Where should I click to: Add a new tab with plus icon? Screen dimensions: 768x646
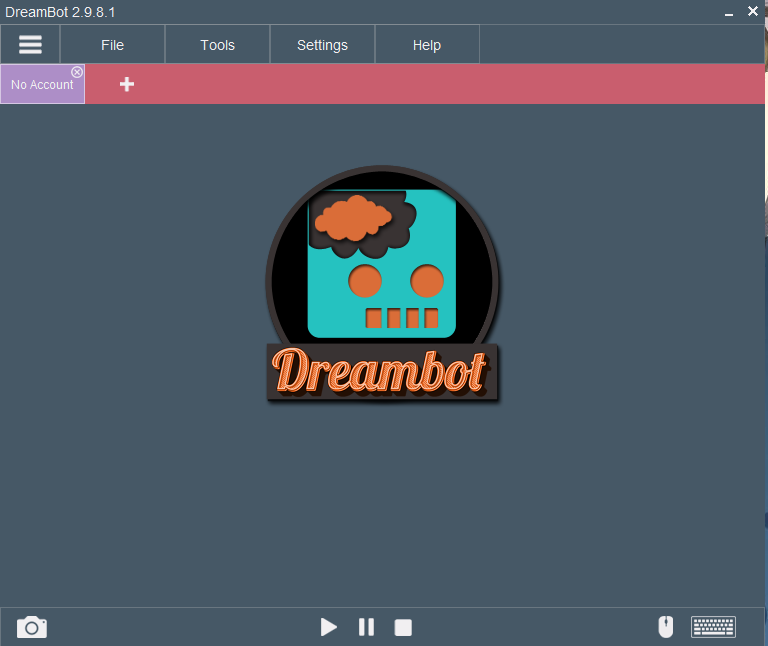(127, 84)
